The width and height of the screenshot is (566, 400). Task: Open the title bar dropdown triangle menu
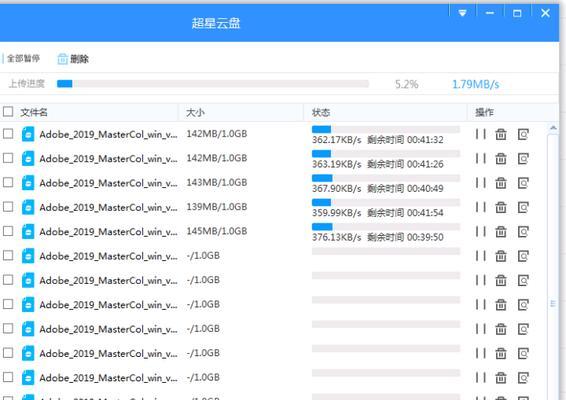click(x=462, y=13)
